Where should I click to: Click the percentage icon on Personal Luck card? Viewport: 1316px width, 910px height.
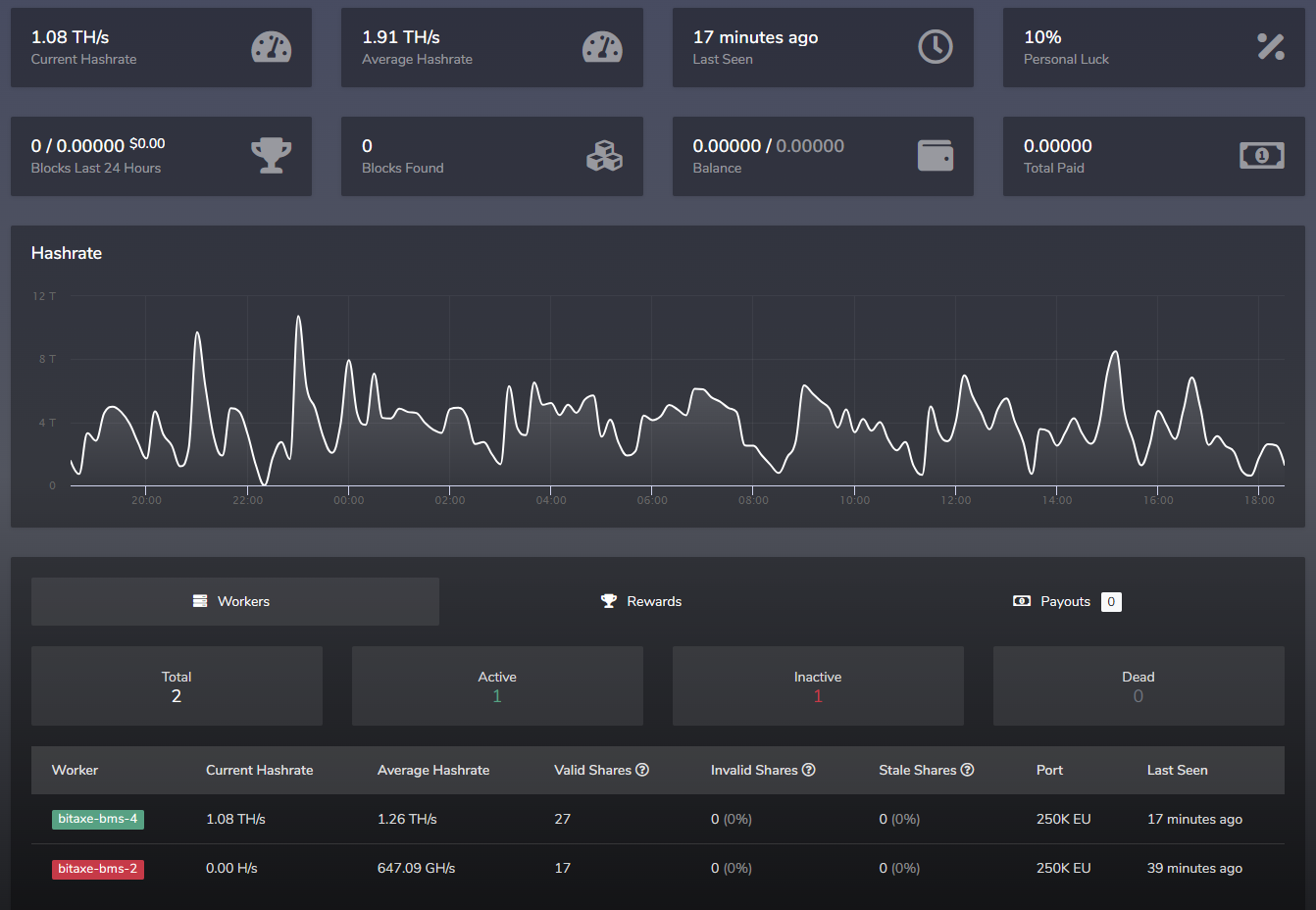[1270, 46]
